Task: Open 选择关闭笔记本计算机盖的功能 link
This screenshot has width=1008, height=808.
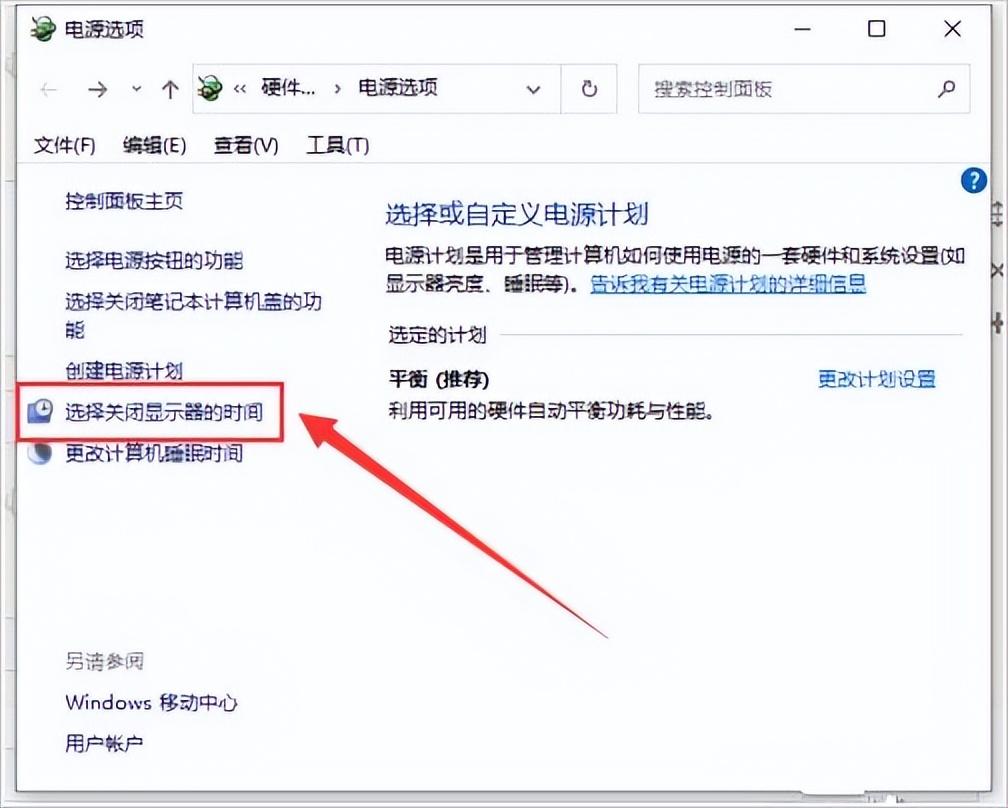Action: pyautogui.click(x=193, y=315)
